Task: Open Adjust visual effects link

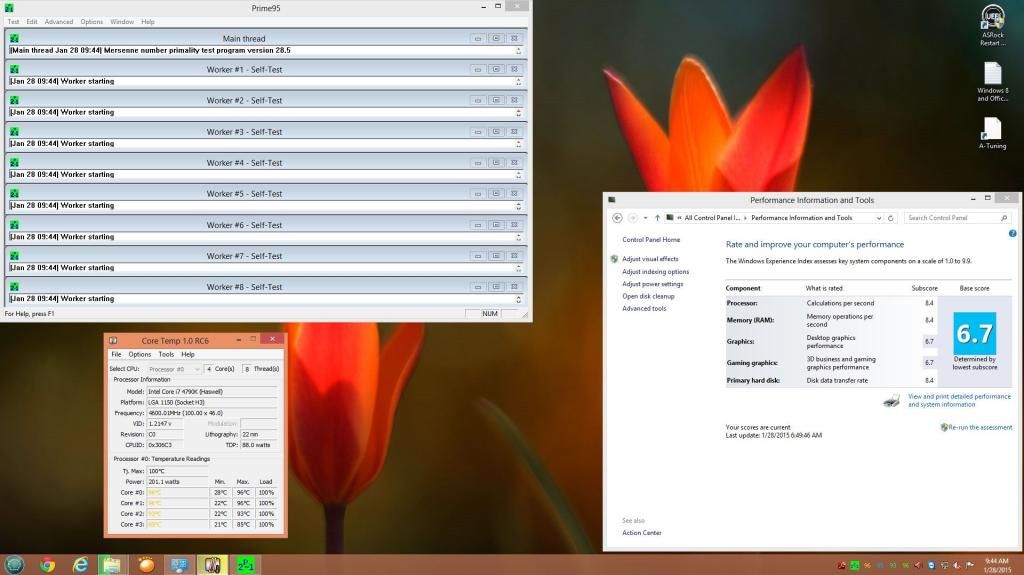Action: pyautogui.click(x=650, y=259)
